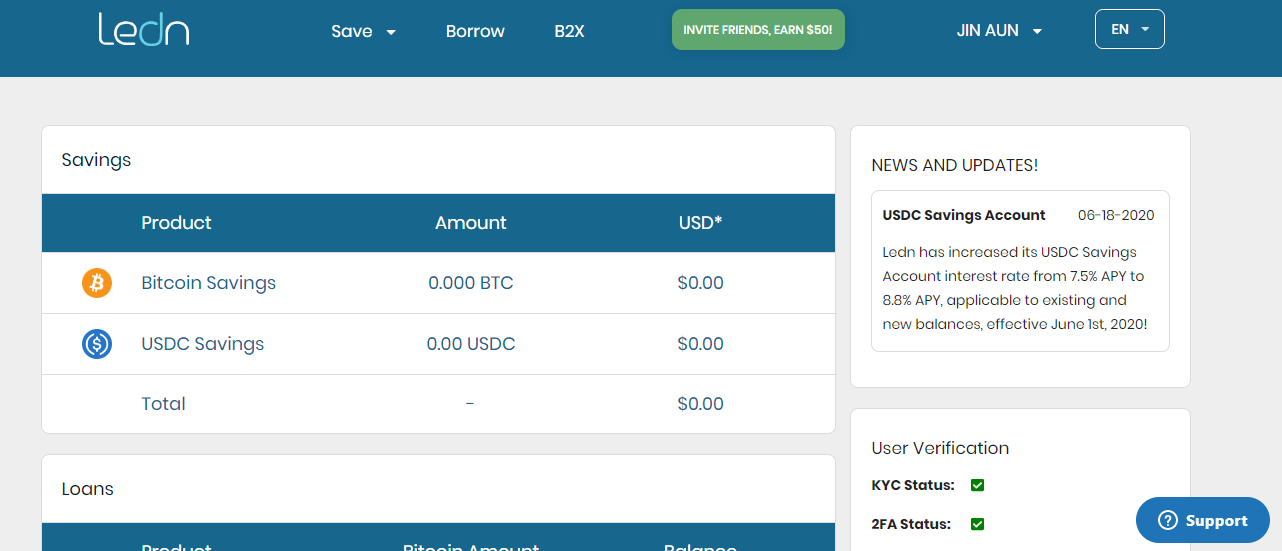1282x551 pixels.
Task: Click the KYC Status checkbox
Action: click(x=978, y=485)
